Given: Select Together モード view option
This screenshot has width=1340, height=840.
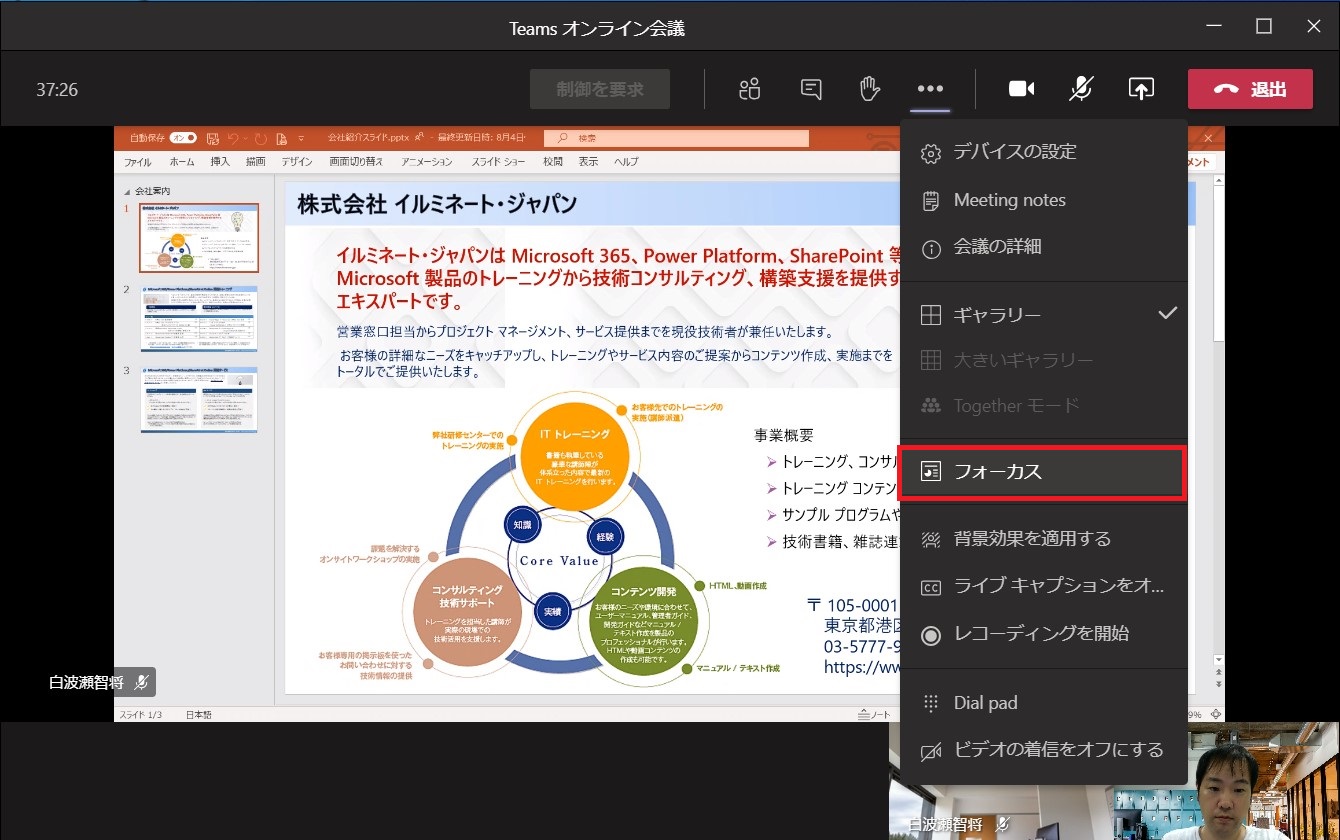Looking at the screenshot, I should pyautogui.click(x=1044, y=406).
